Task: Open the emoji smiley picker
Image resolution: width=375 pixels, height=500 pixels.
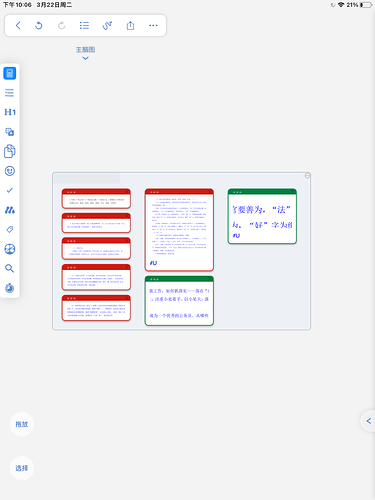Action: point(10,171)
